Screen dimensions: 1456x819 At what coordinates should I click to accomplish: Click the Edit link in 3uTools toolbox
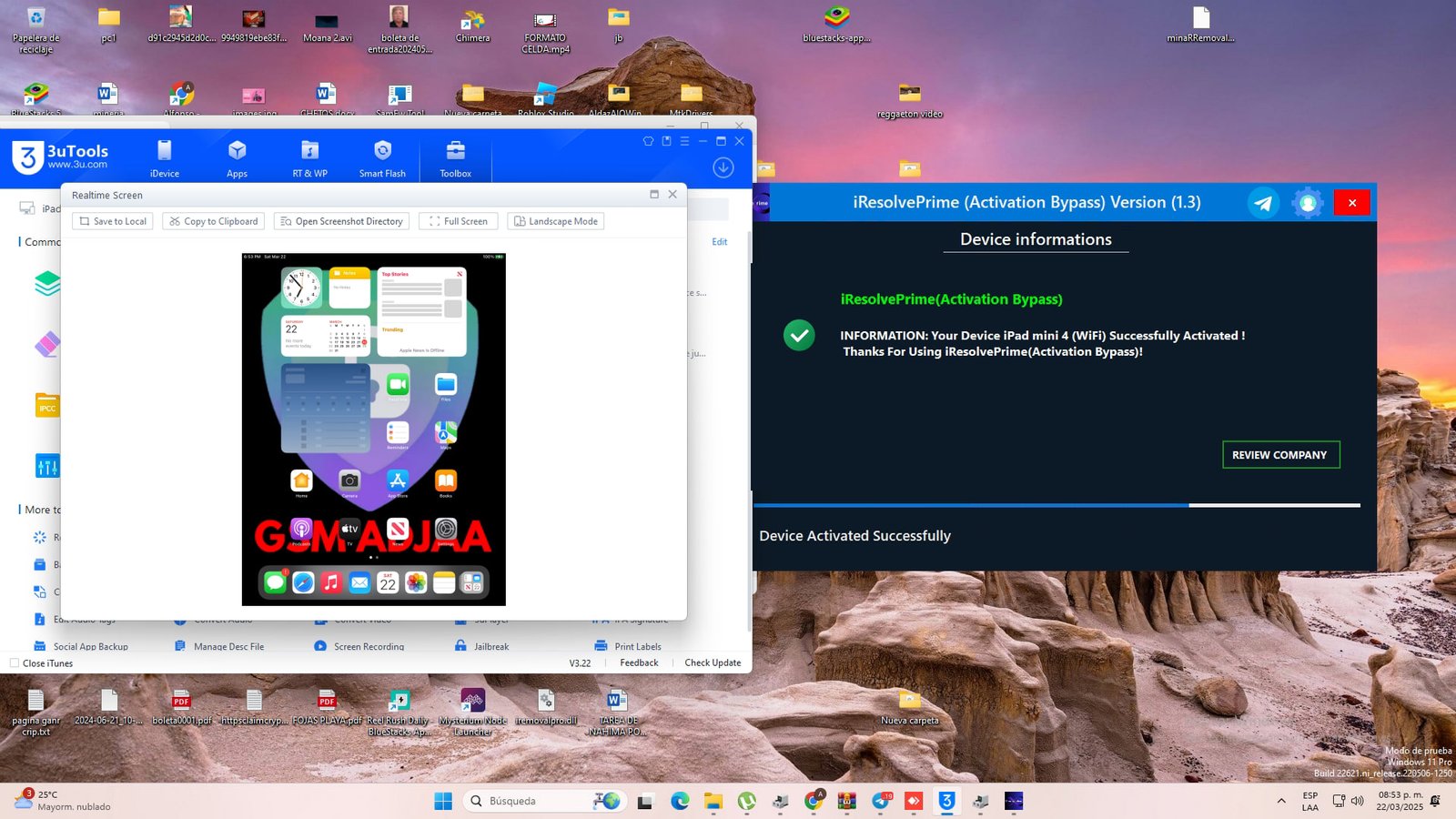[720, 242]
